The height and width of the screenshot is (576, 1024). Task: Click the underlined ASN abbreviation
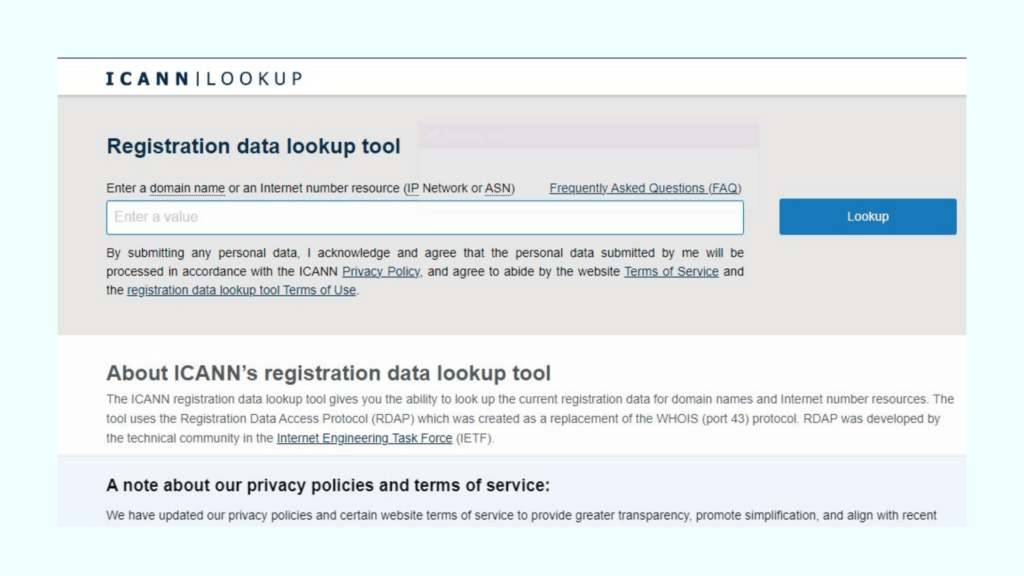pyautogui.click(x=498, y=188)
